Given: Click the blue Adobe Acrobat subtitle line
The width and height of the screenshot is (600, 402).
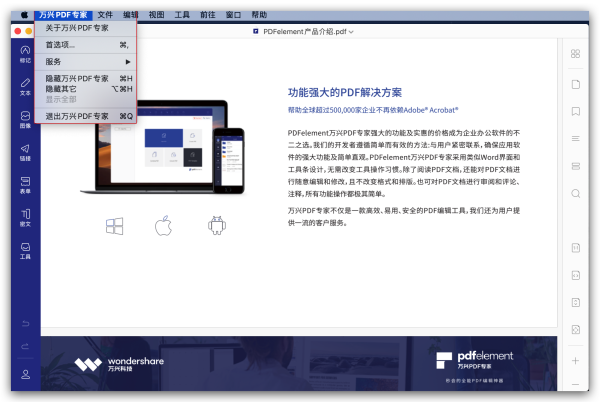Looking at the screenshot, I should coord(373,110).
